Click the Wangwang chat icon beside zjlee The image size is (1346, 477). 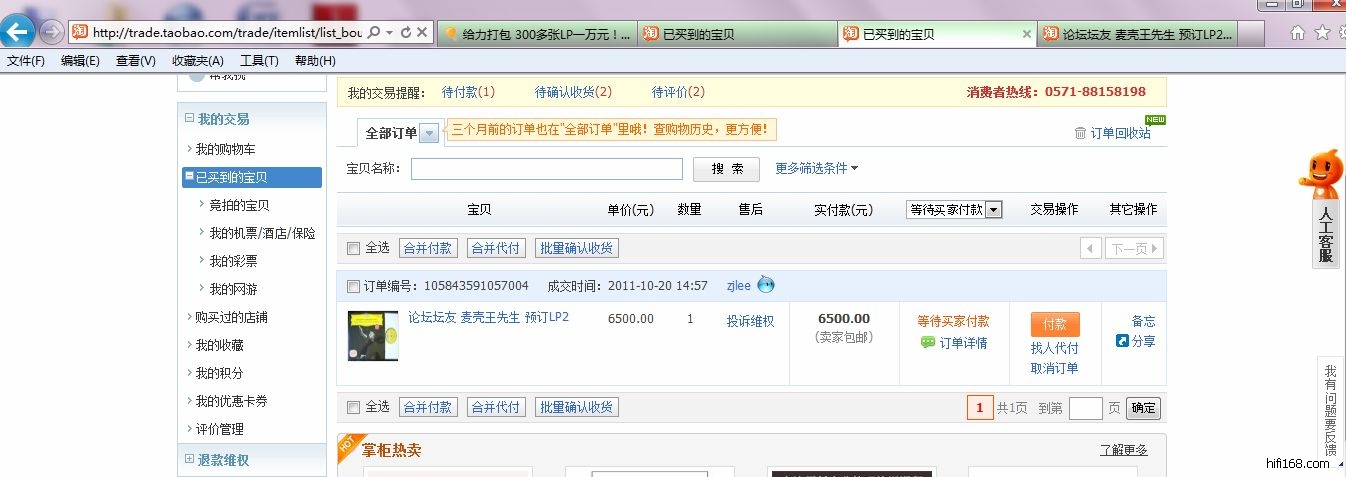pos(766,285)
